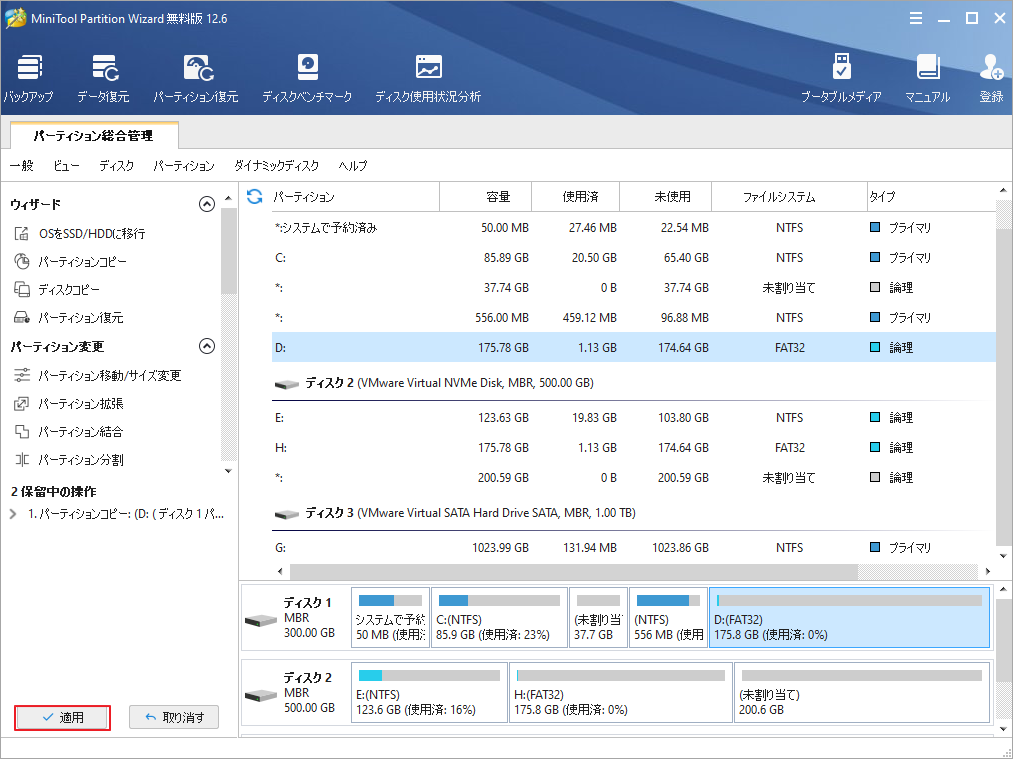Image resolution: width=1013 pixels, height=759 pixels.
Task: Select パーティション結合 operation
Action: (x=68, y=431)
